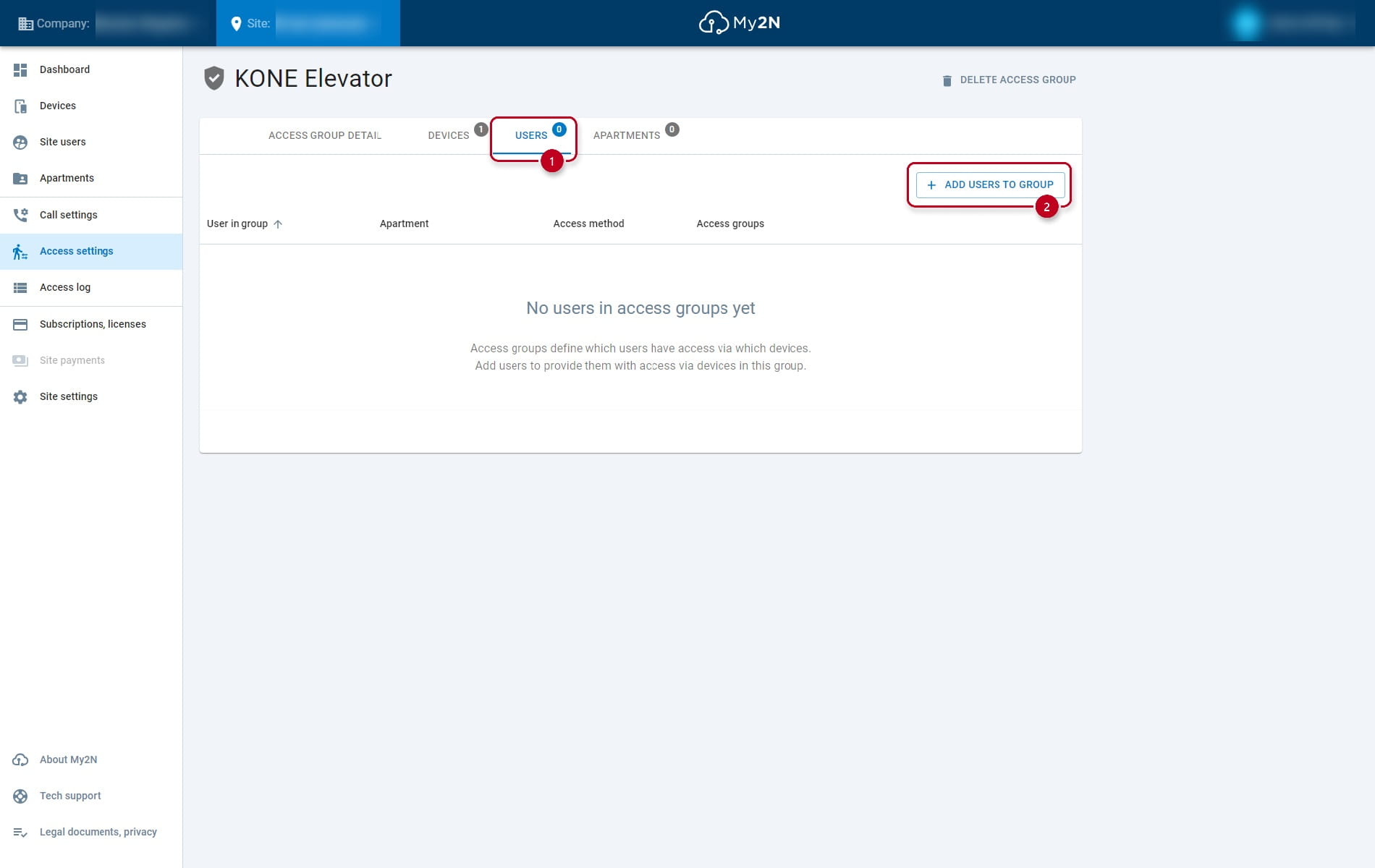This screenshot has width=1375, height=868.
Task: Click the user avatar in top bar
Action: point(1246,23)
